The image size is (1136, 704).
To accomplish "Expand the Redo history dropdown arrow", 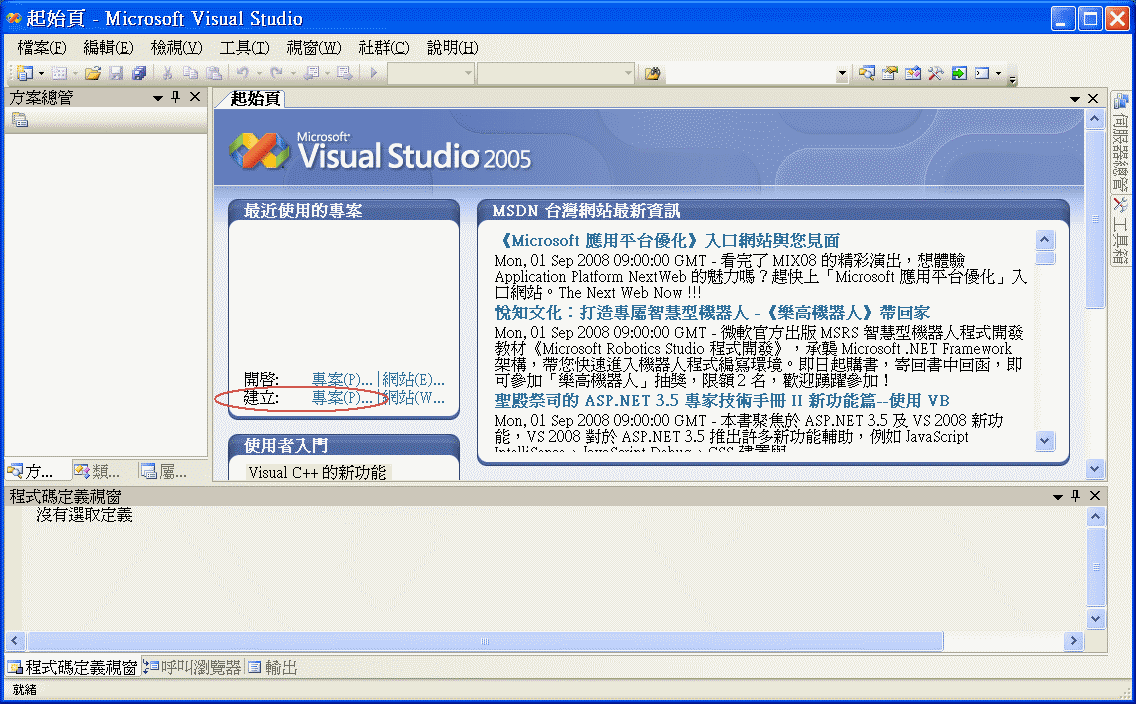I will 293,73.
